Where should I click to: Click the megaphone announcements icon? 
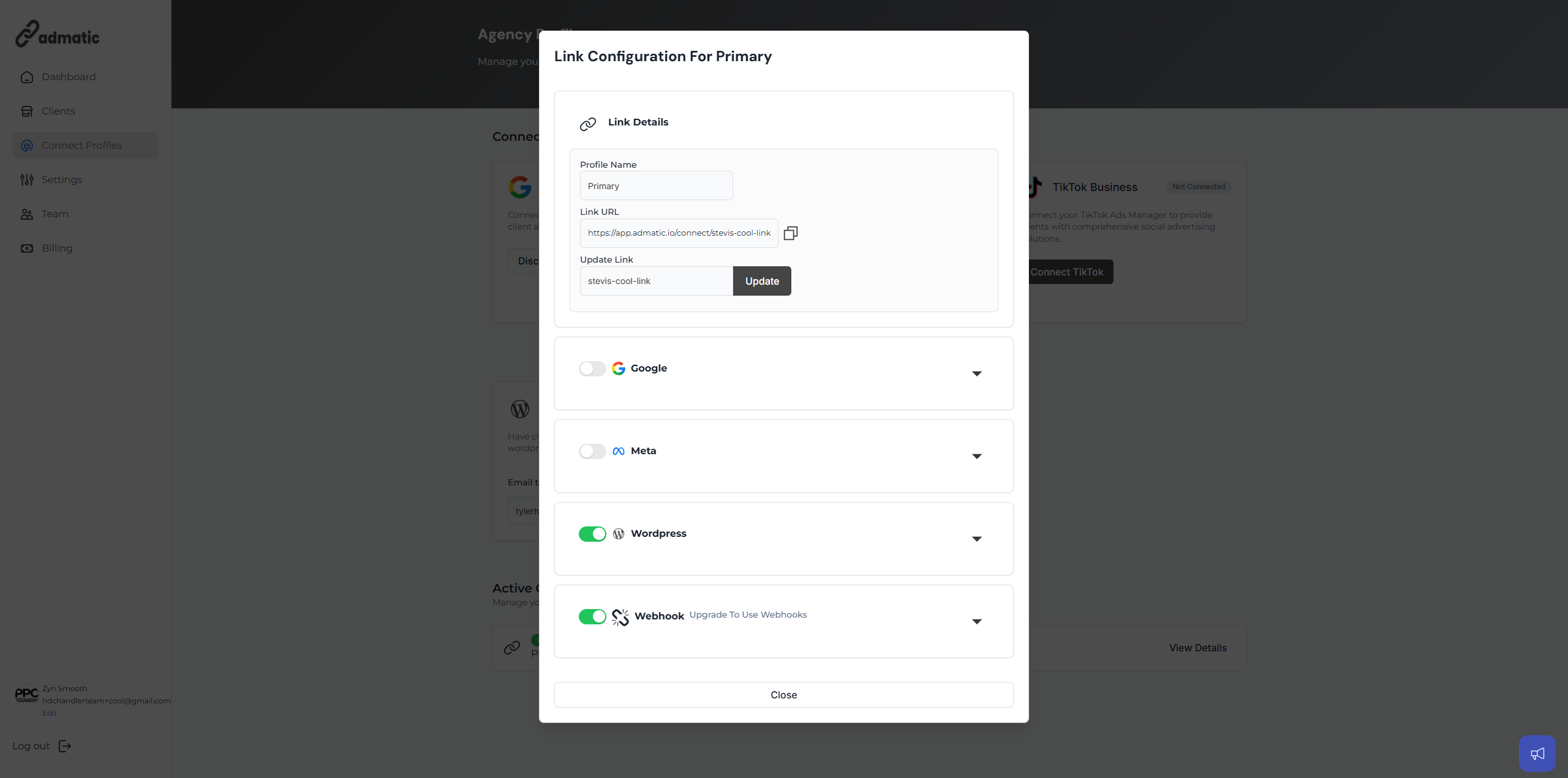[x=1537, y=754]
